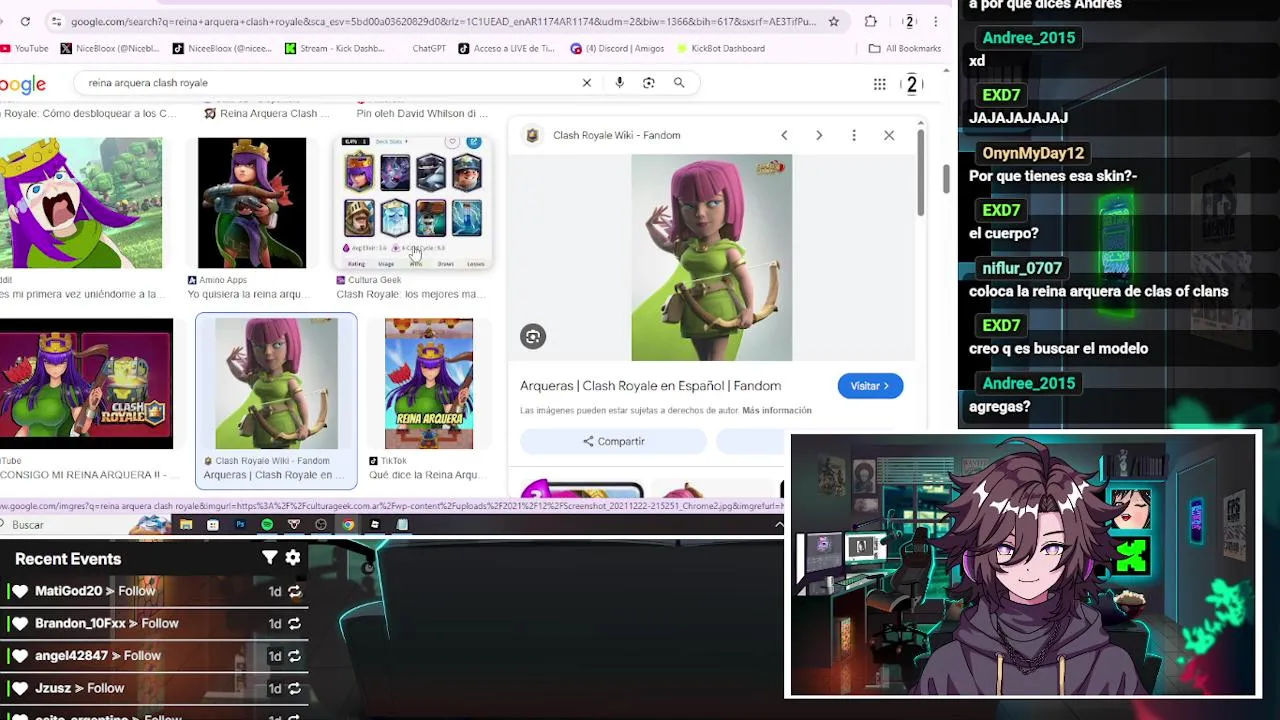
Task: Click the angel42847 follow event row
Action: pyautogui.click(x=155, y=656)
